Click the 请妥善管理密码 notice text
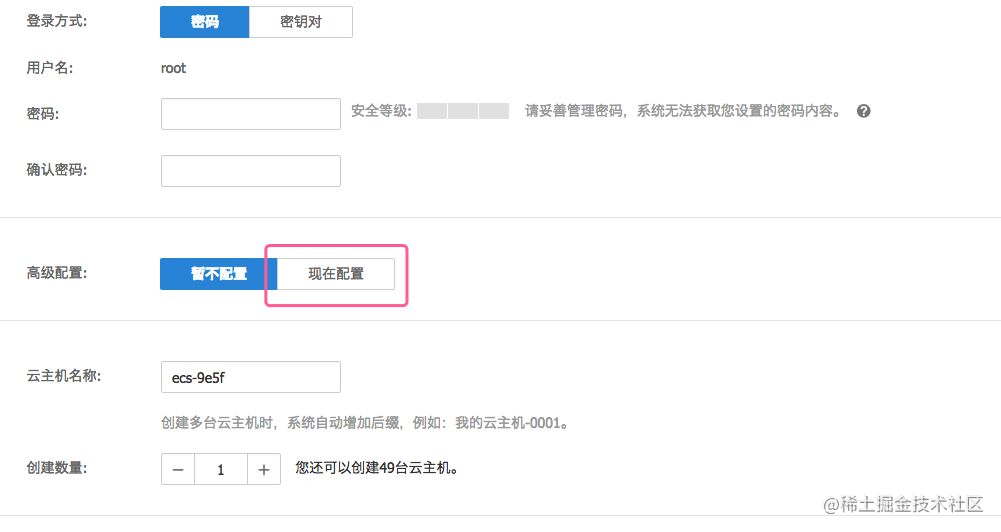The height and width of the screenshot is (532, 1001). click(683, 111)
